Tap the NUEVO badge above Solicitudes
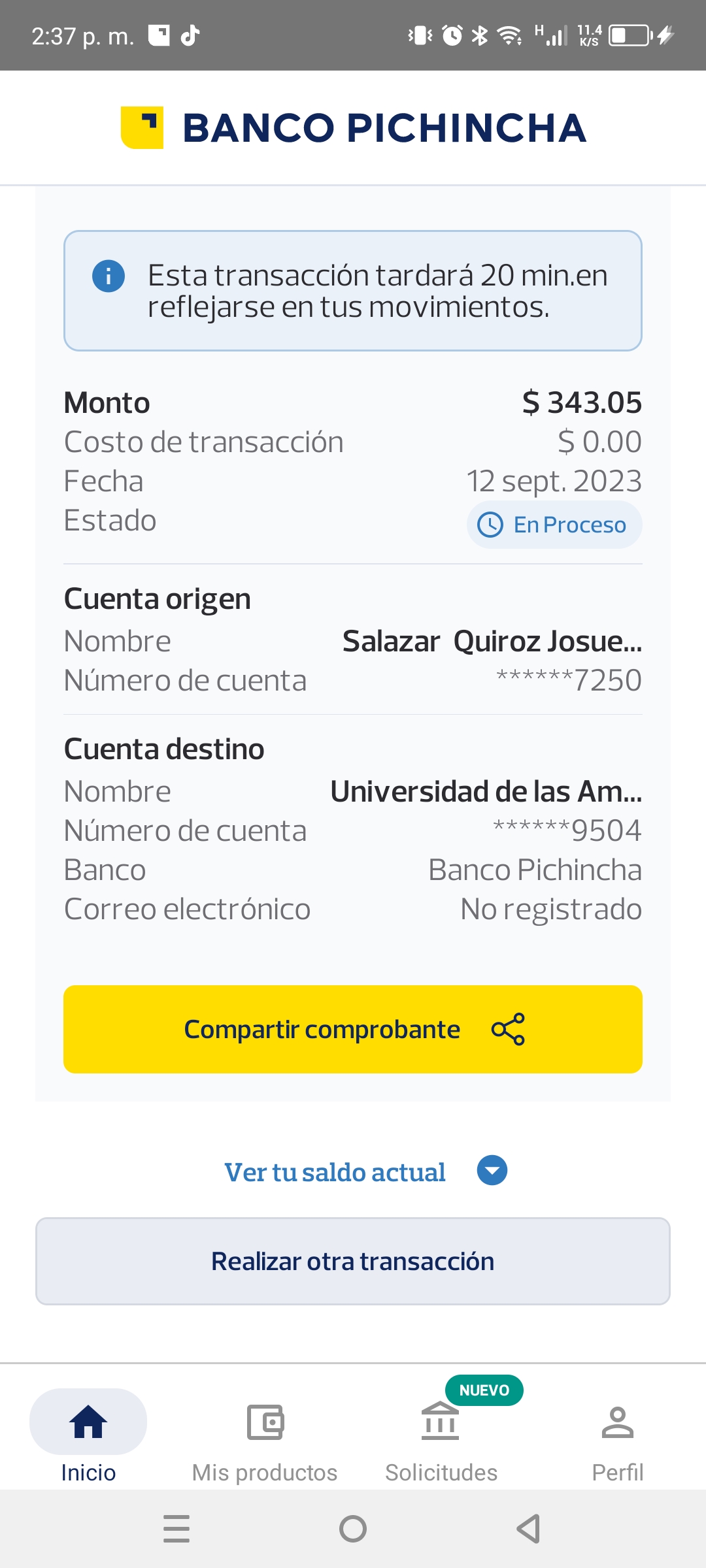This screenshot has height=1568, width=706. 484,1390
